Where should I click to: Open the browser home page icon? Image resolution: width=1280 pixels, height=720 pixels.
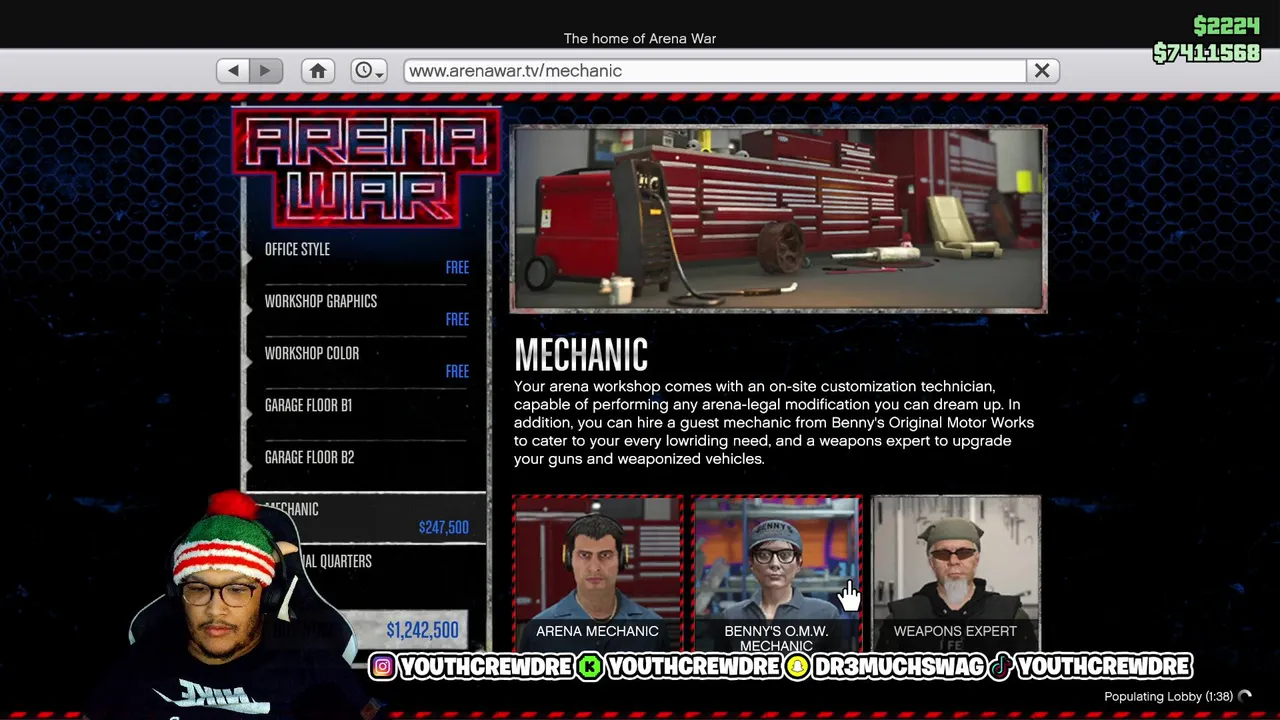pyautogui.click(x=318, y=71)
